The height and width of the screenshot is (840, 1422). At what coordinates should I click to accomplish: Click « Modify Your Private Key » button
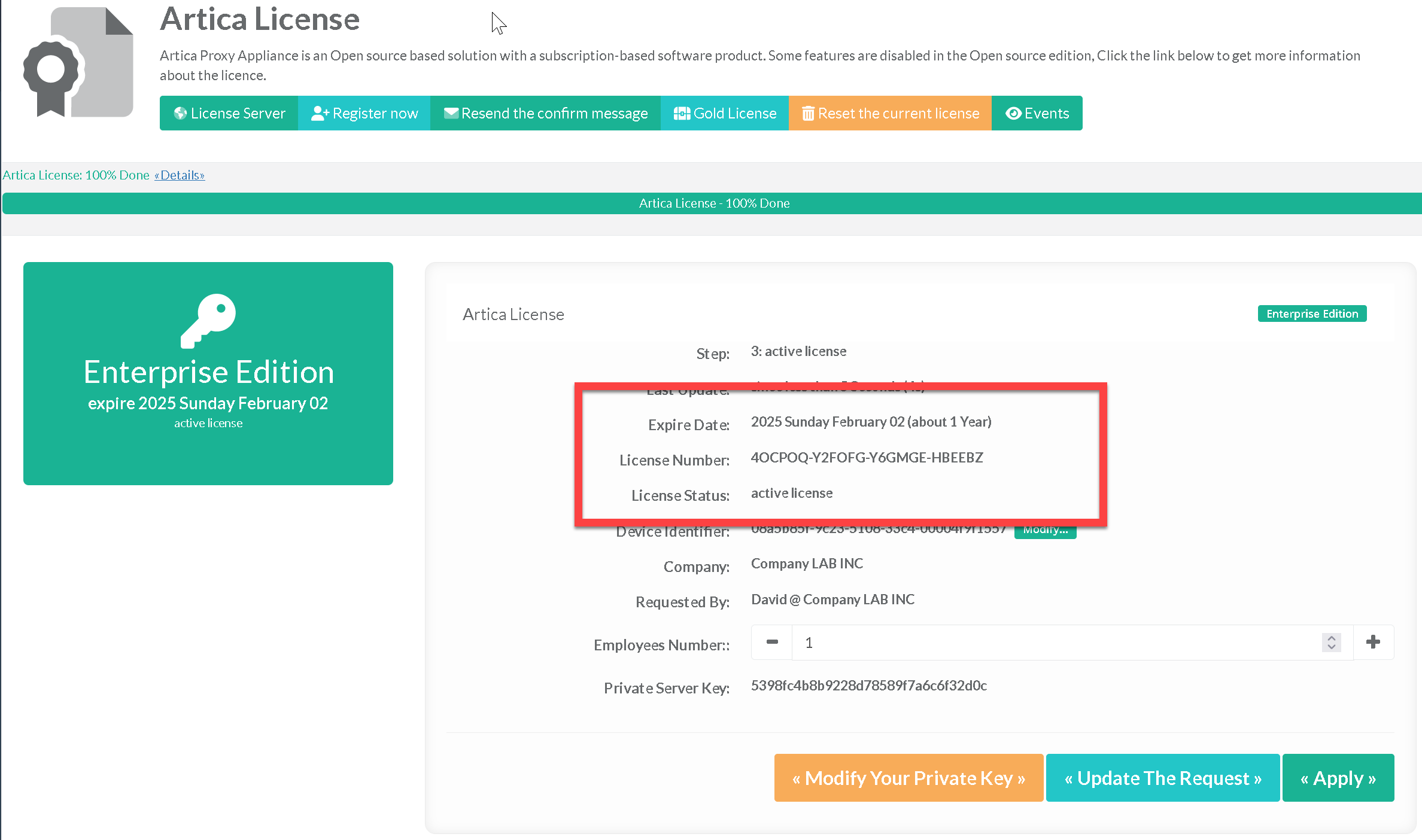pyautogui.click(x=908, y=778)
